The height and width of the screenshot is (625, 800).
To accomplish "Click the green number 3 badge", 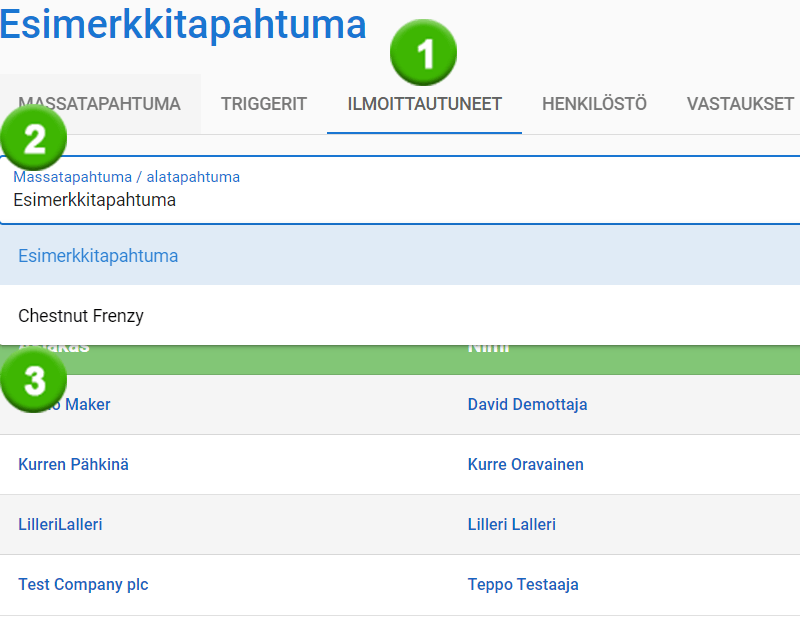I will click(x=34, y=381).
